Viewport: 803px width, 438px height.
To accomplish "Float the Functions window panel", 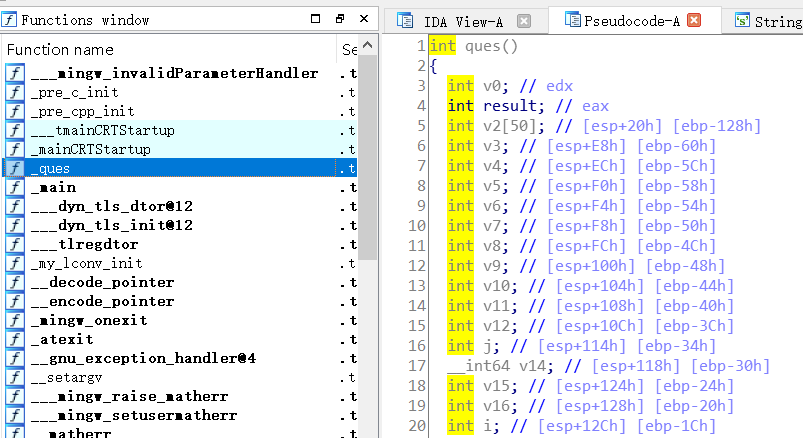I will click(x=340, y=19).
